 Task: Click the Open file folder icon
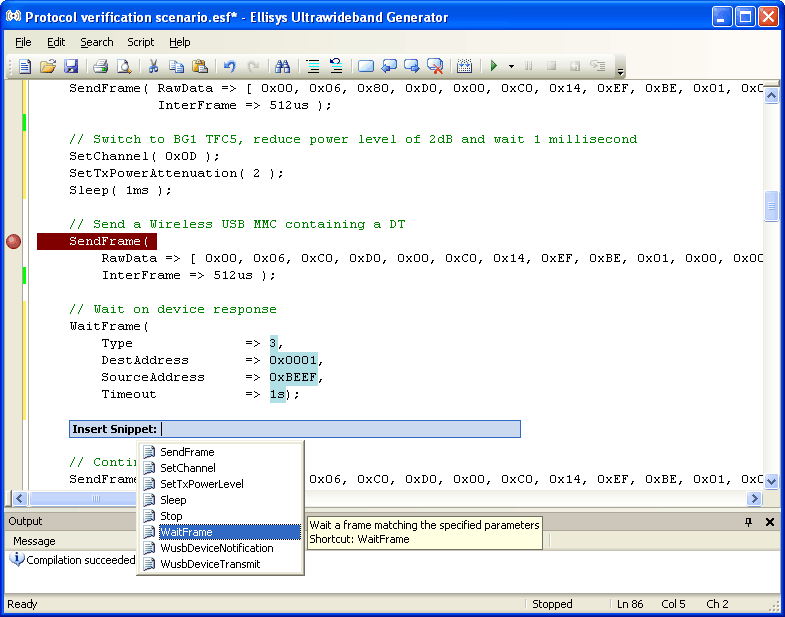(x=47, y=67)
